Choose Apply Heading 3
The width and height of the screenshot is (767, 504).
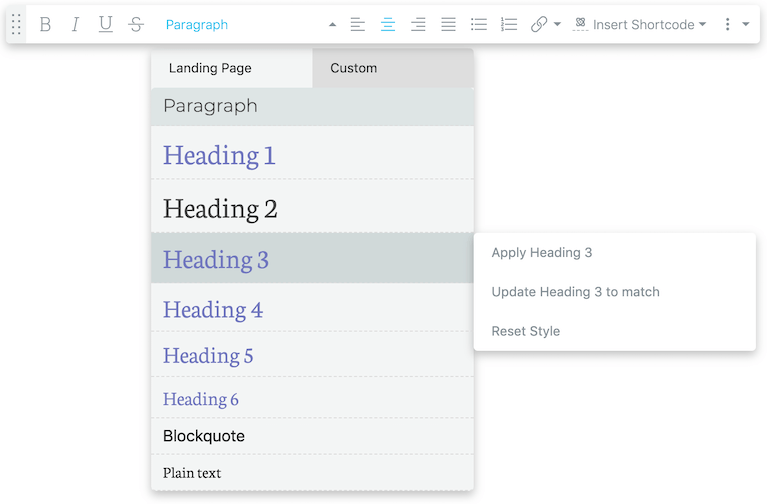(541, 252)
